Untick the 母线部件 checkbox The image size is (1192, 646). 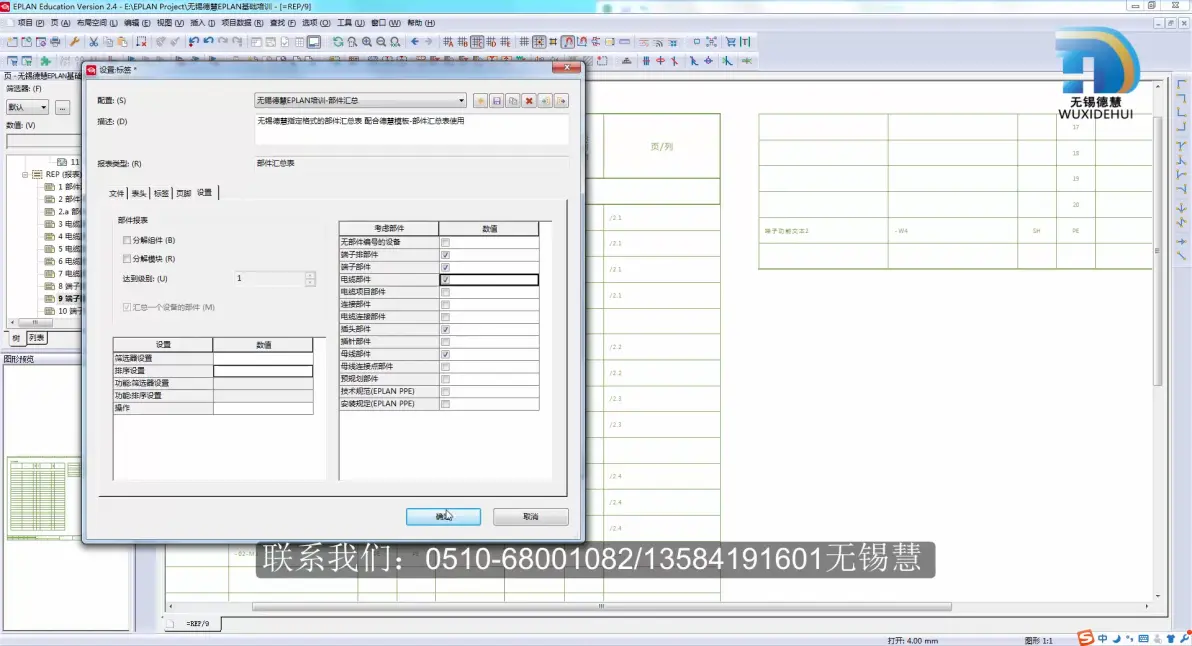pos(445,354)
